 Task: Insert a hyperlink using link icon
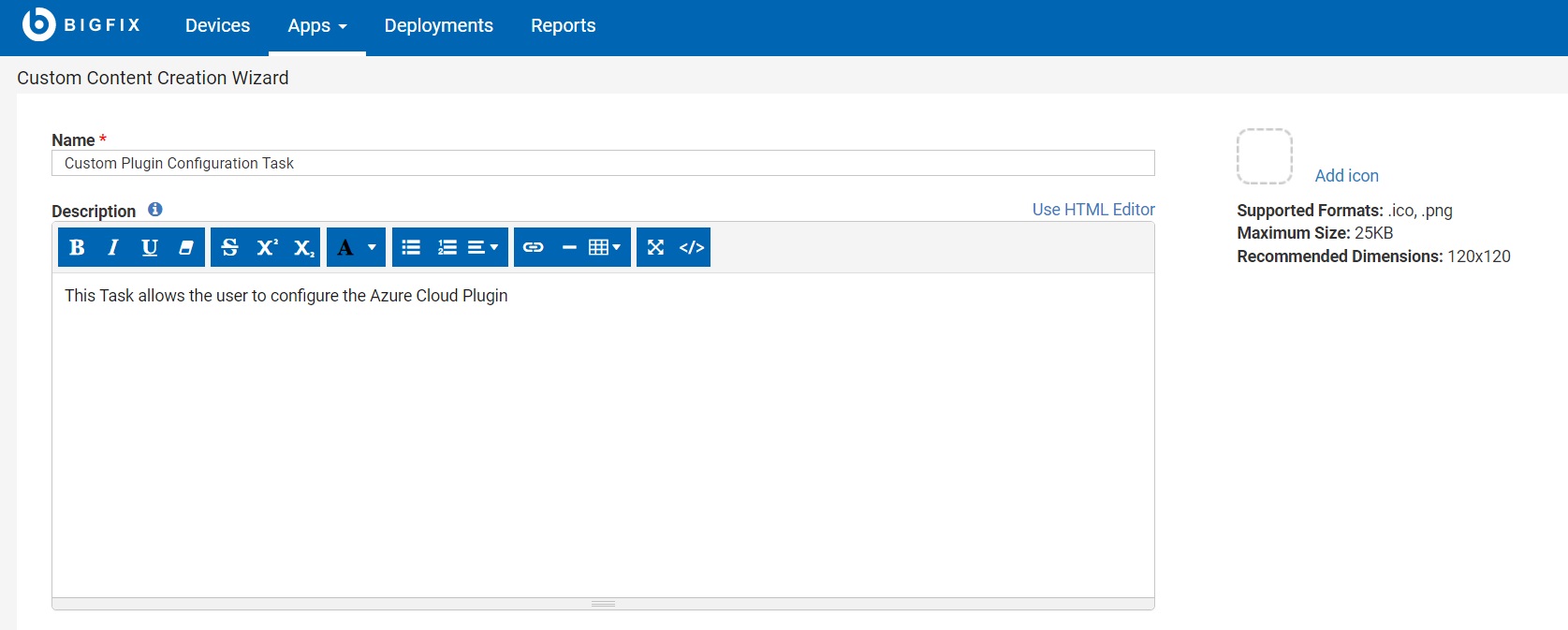pos(534,247)
